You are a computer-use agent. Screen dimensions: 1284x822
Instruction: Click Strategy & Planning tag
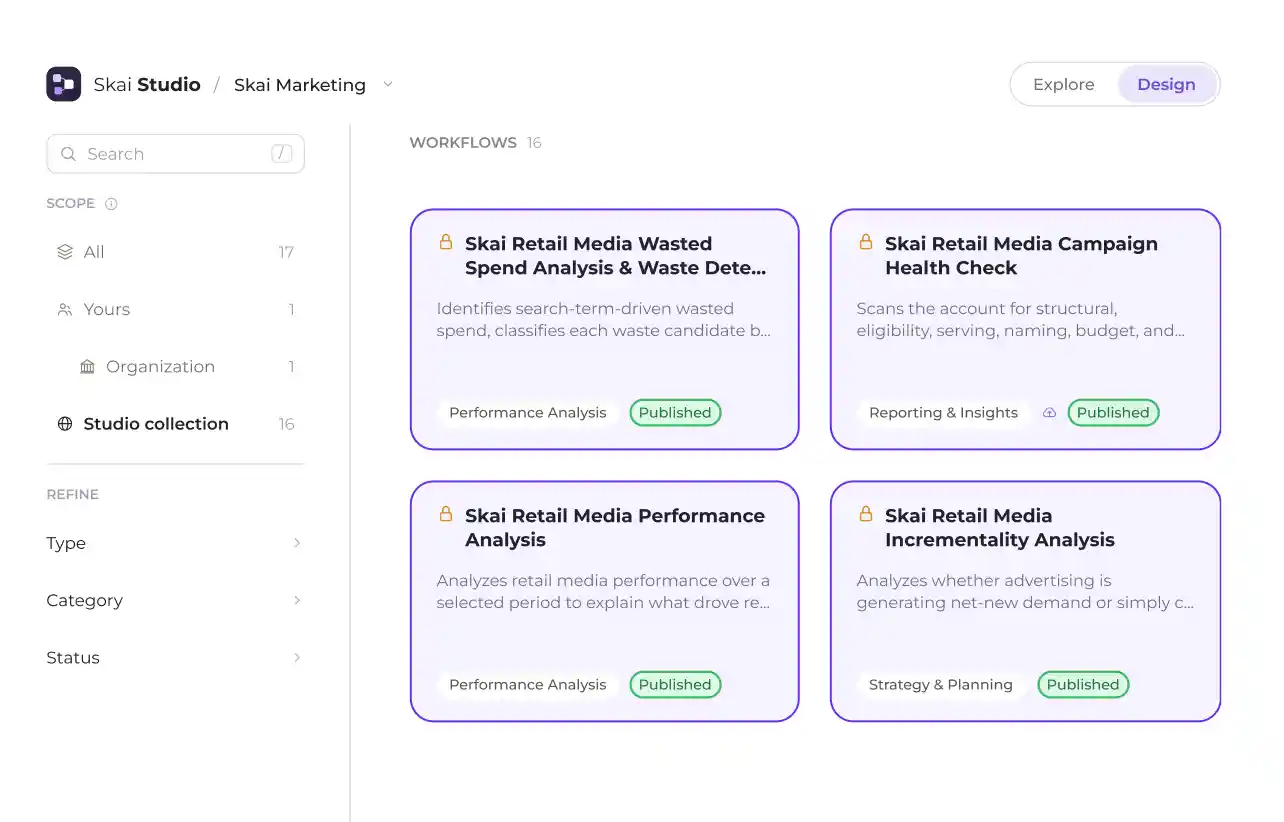(941, 685)
